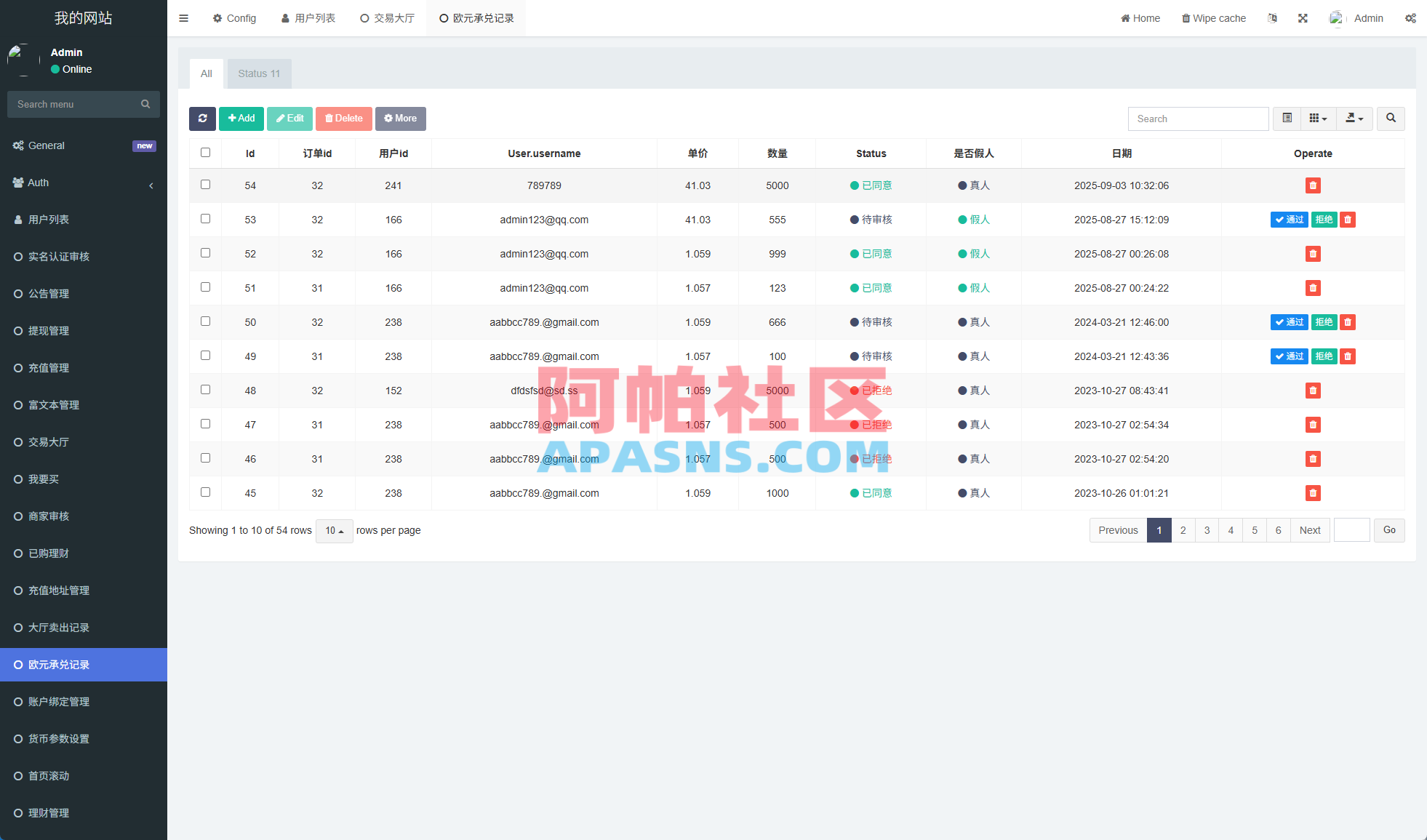Click trash icon for row 46
Screen dimensions: 1427x840
pyautogui.click(x=1313, y=459)
